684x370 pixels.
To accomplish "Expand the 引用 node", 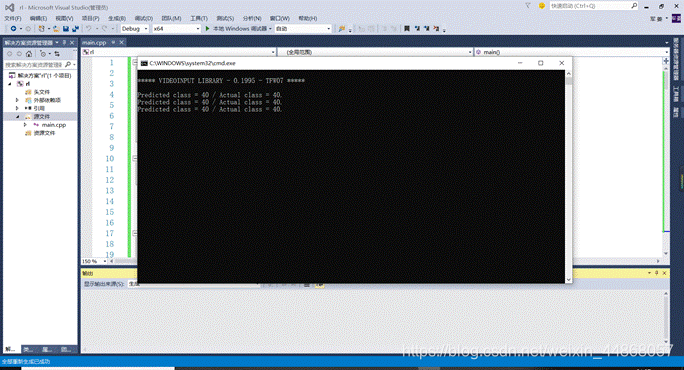I will (x=17, y=108).
